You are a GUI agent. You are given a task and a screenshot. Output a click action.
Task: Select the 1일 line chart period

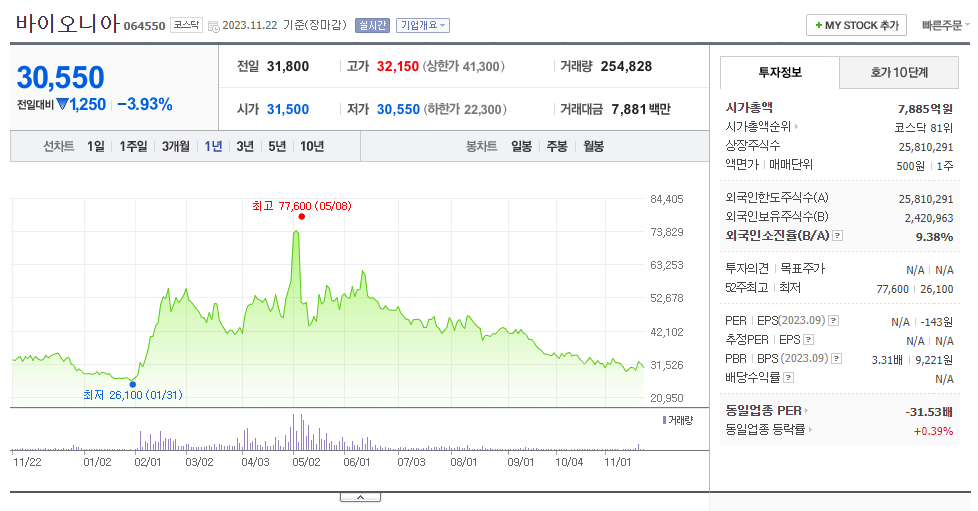(x=95, y=147)
